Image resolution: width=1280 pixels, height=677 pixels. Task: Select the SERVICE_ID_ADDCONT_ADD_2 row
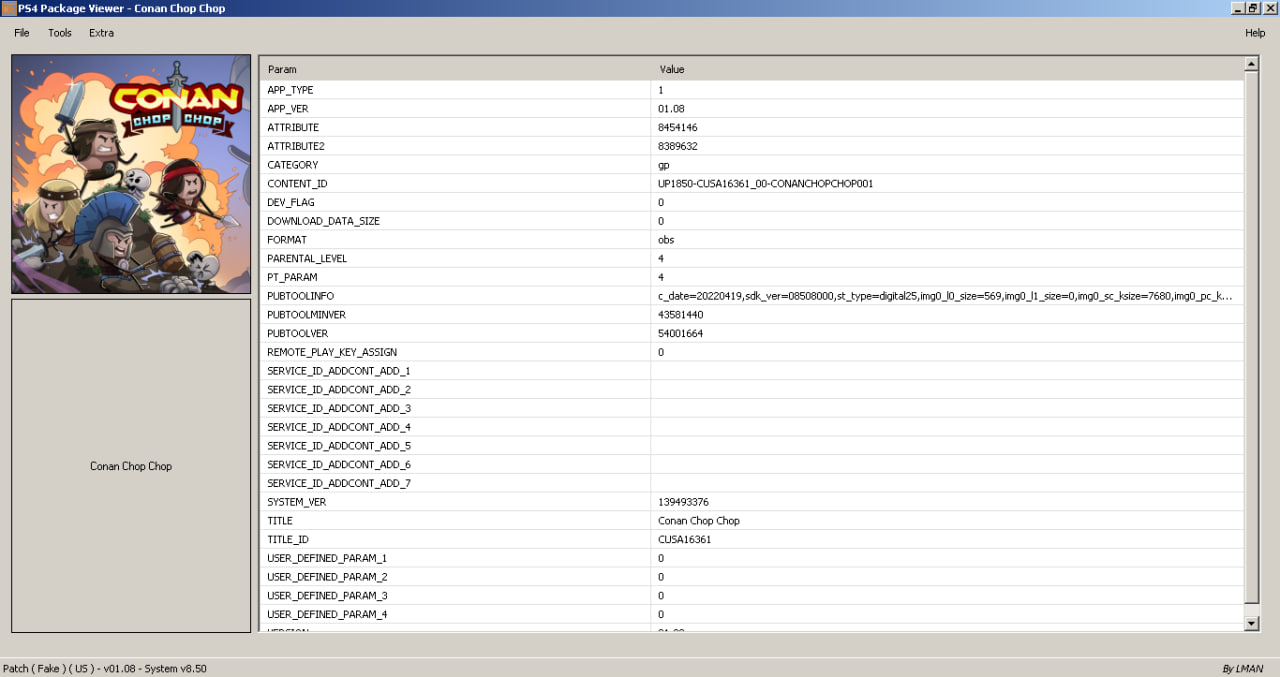(751, 390)
